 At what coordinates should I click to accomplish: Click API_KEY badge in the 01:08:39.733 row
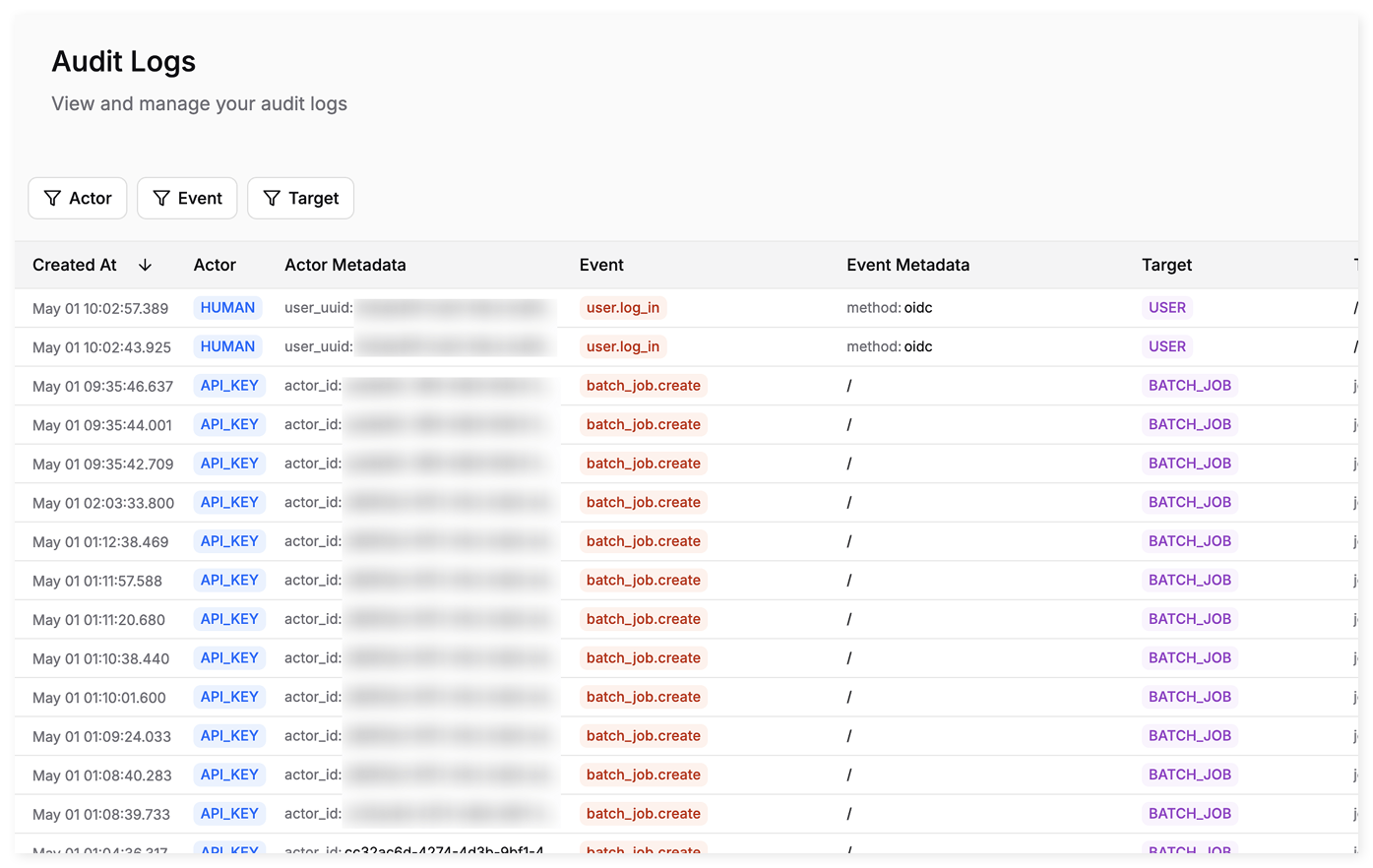click(x=229, y=813)
